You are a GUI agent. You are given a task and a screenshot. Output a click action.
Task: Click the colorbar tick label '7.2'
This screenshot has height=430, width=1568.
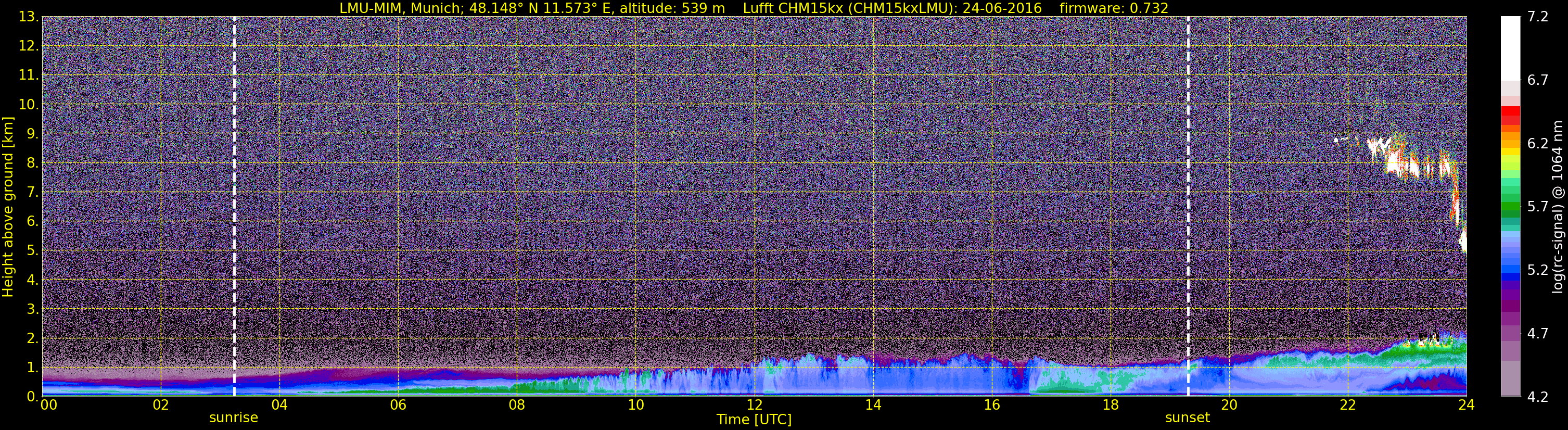click(1538, 17)
